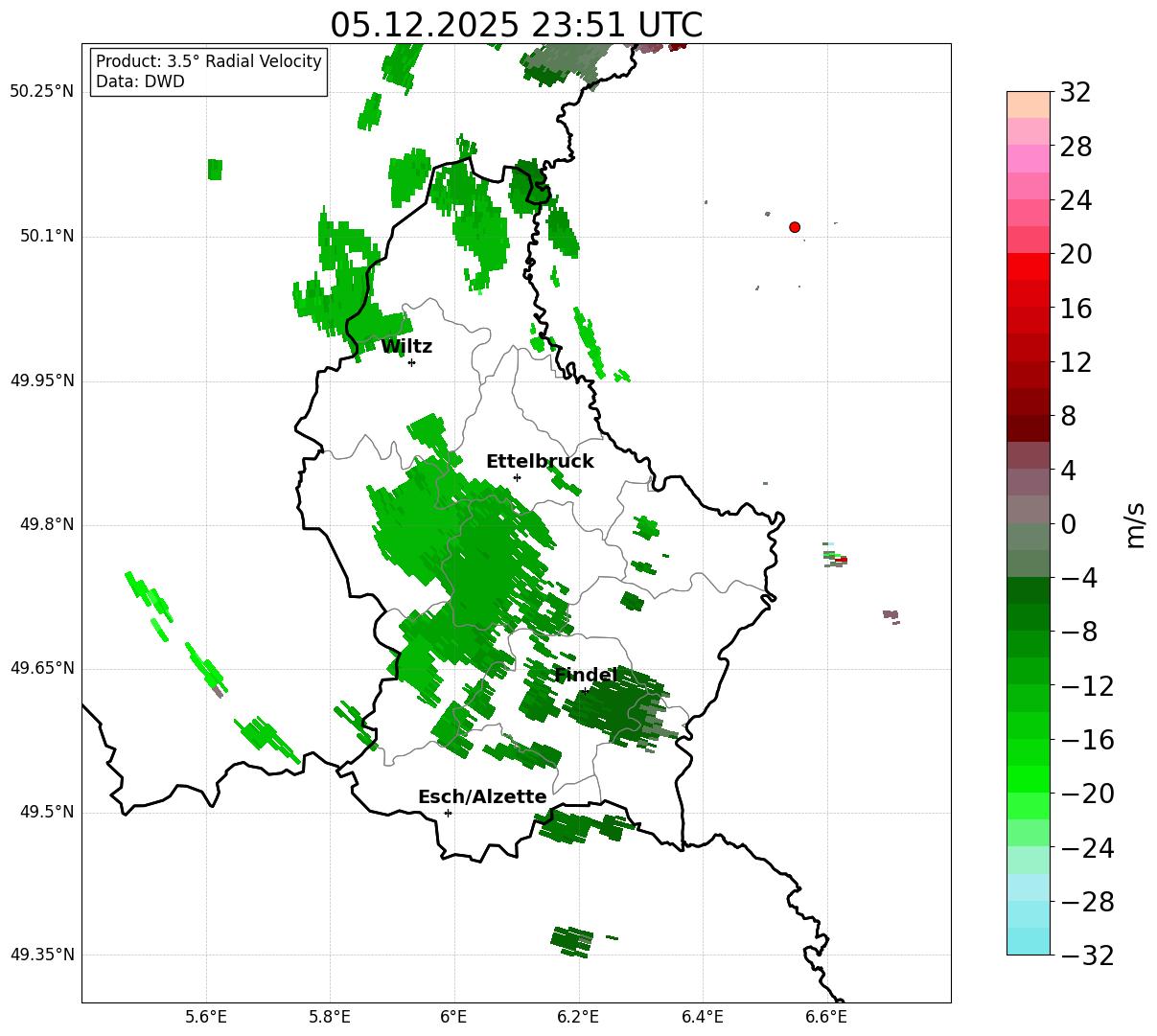Click the 50.25°N latitude label
The image size is (1157, 1036).
tap(41, 92)
